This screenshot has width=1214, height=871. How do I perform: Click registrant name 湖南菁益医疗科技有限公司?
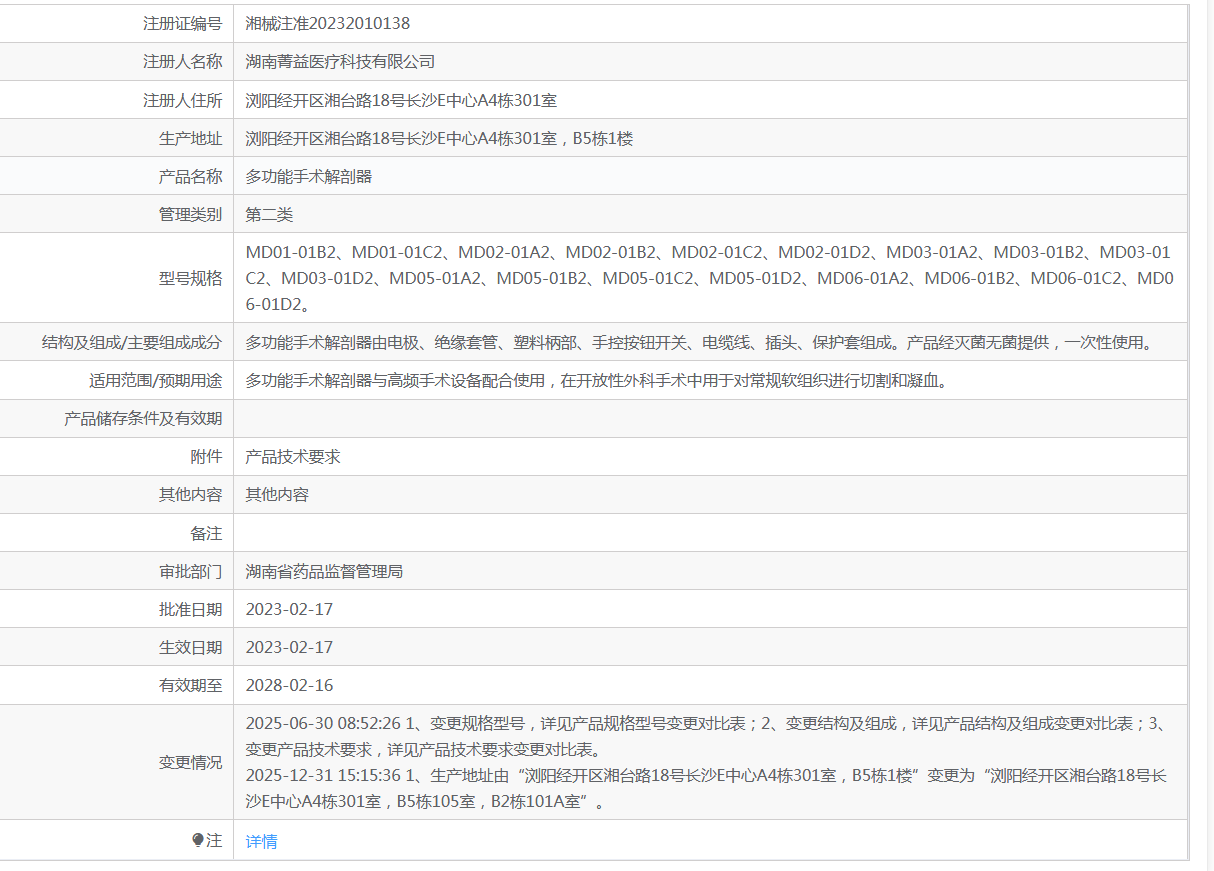click(340, 62)
